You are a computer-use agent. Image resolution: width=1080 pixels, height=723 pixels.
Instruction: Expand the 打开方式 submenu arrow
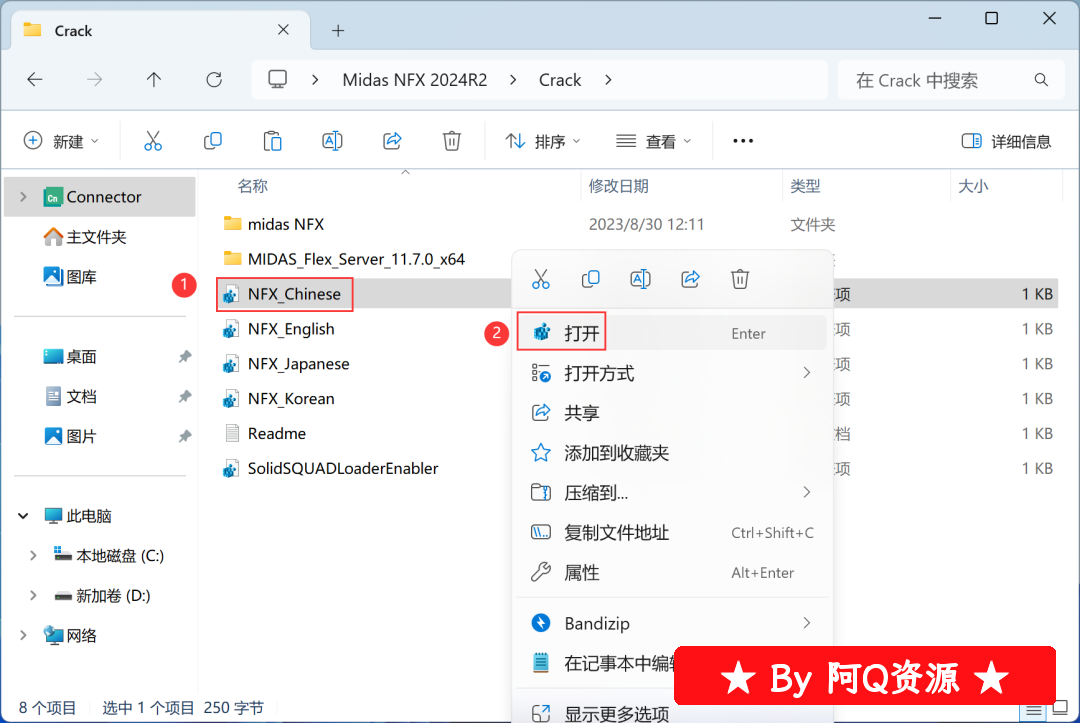[x=807, y=373]
